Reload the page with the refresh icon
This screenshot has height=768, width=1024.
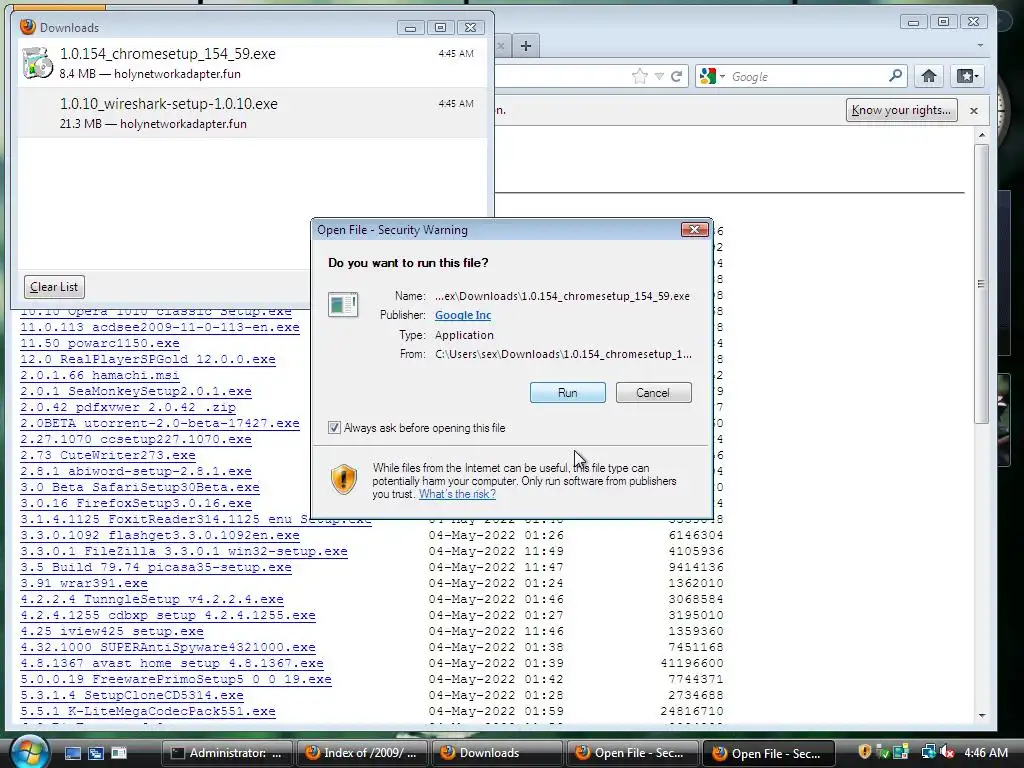(677, 76)
